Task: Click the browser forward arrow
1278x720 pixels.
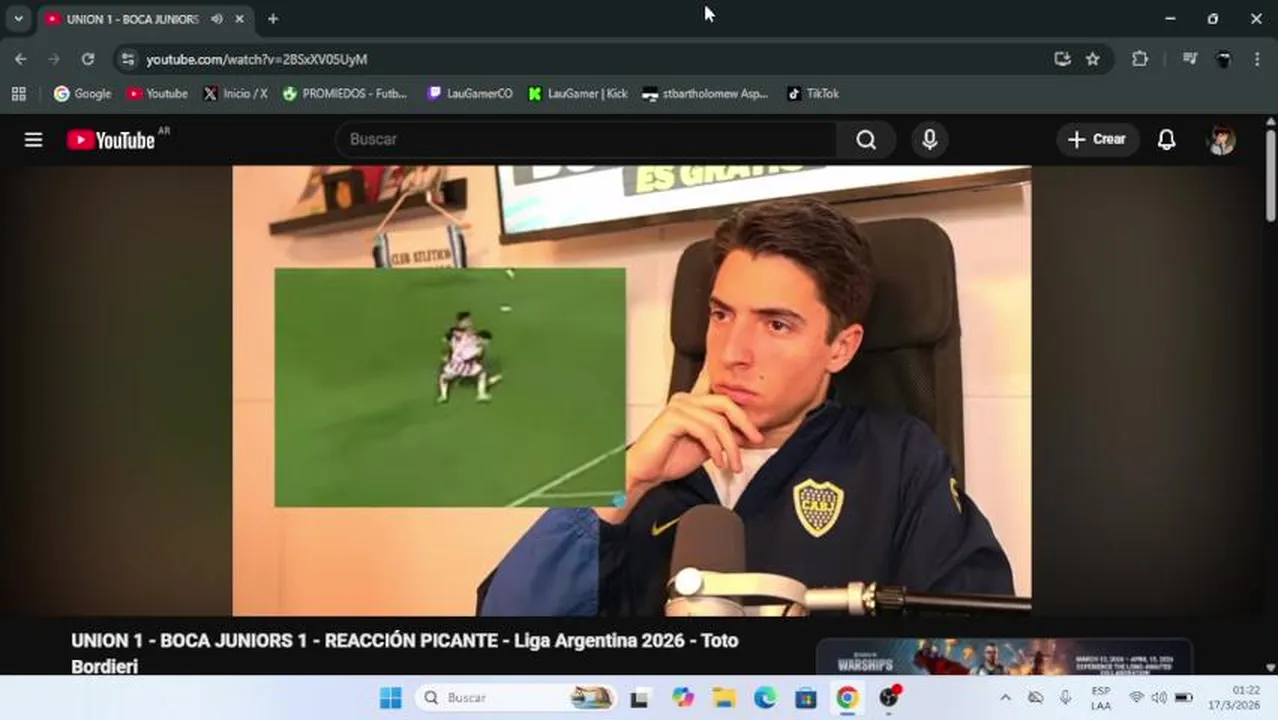Action: [x=54, y=59]
